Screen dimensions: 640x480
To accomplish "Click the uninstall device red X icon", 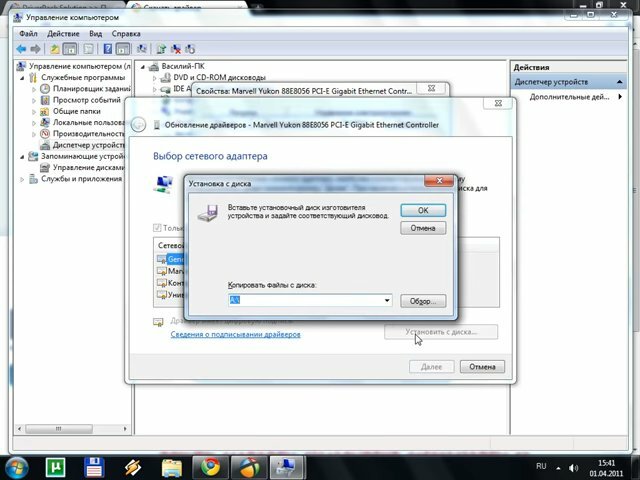I will point(176,49).
